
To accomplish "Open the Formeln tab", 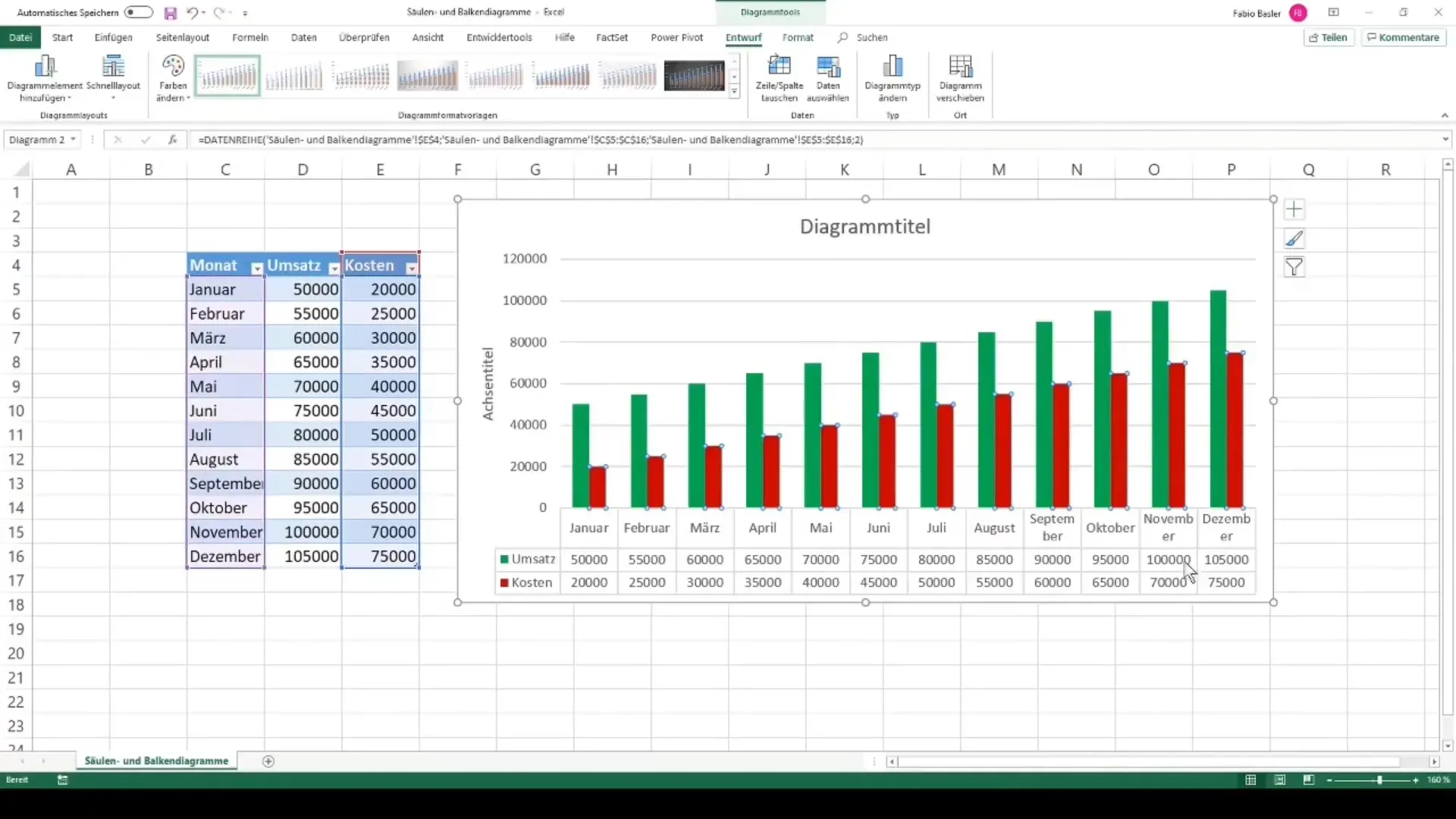I will click(250, 37).
